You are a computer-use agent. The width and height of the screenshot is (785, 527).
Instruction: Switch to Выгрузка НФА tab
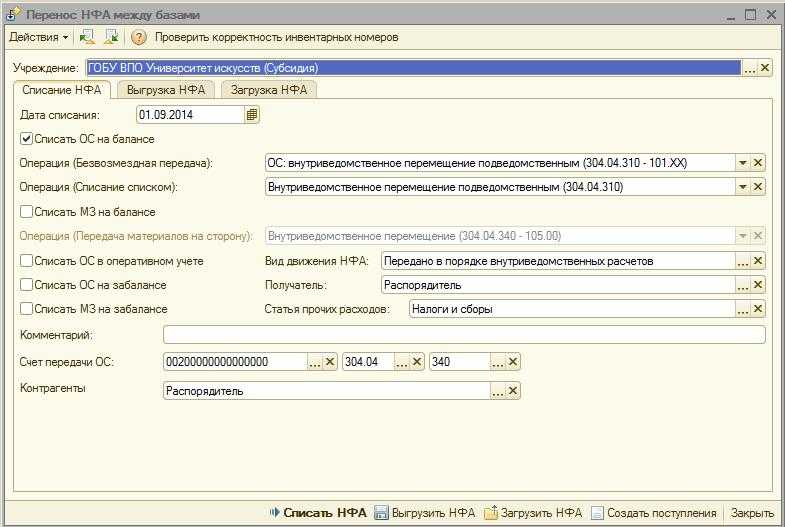[x=166, y=90]
